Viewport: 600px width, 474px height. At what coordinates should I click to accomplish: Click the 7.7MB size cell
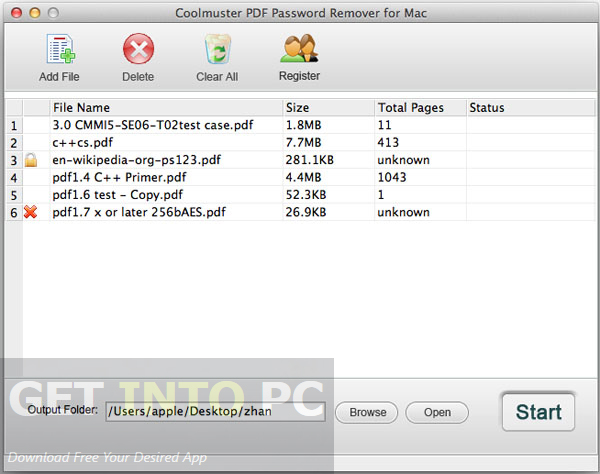(x=328, y=143)
